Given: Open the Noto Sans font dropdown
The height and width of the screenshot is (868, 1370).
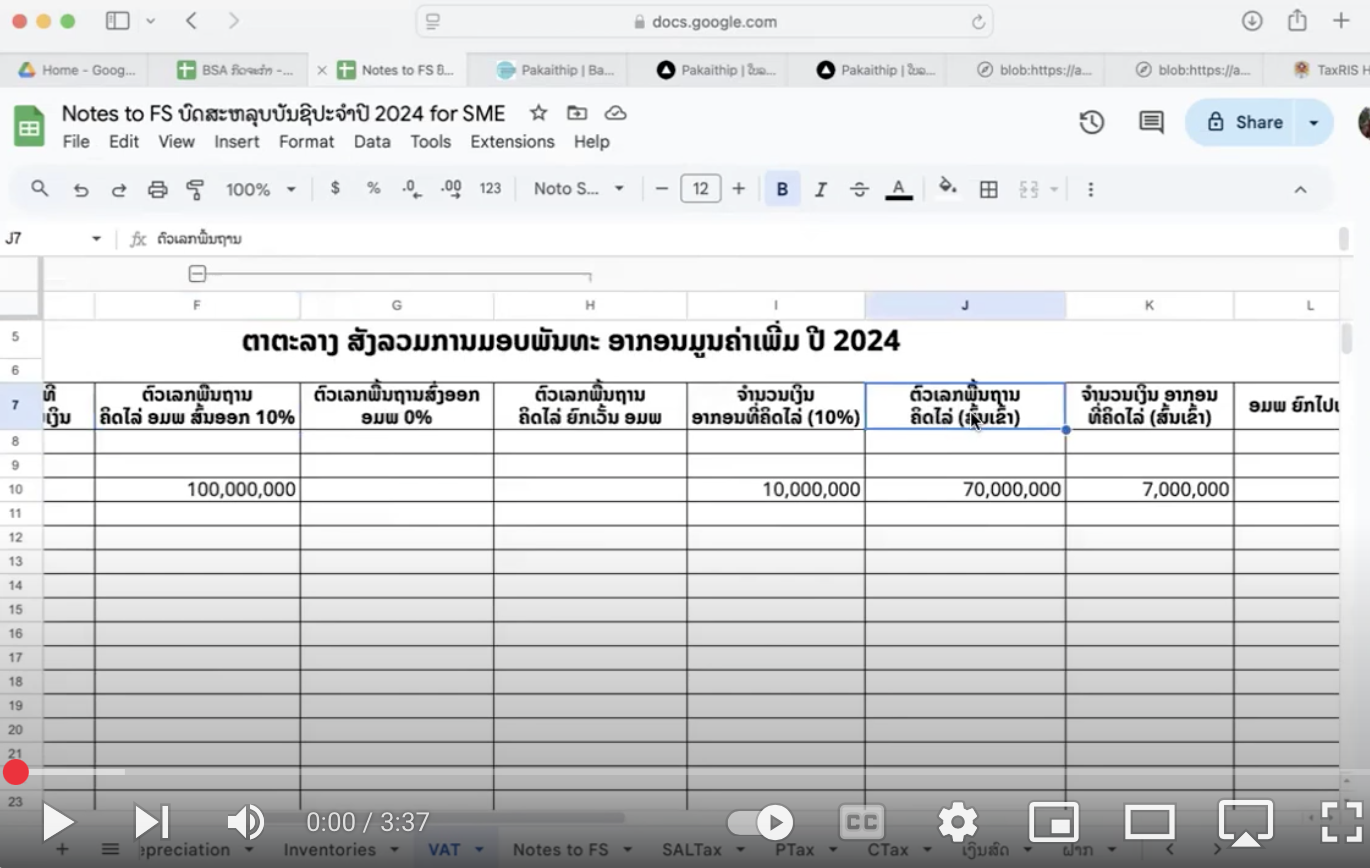Looking at the screenshot, I should click(x=578, y=189).
